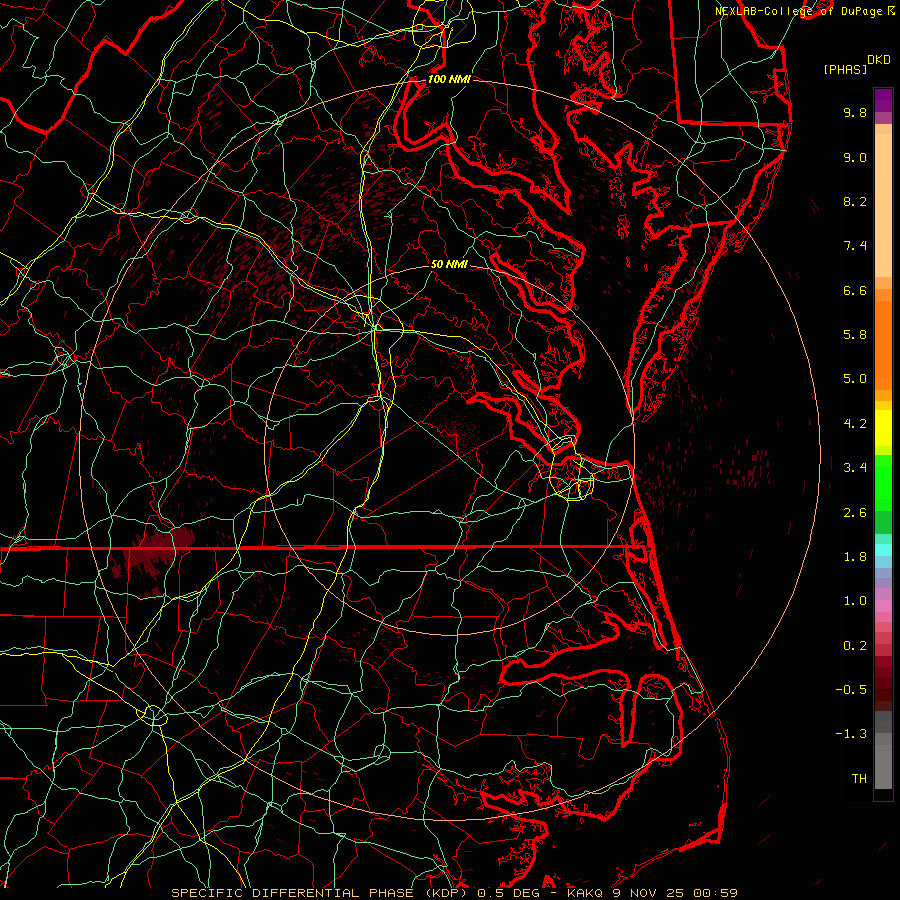Pick the bright yellow color bar segment

(883, 428)
